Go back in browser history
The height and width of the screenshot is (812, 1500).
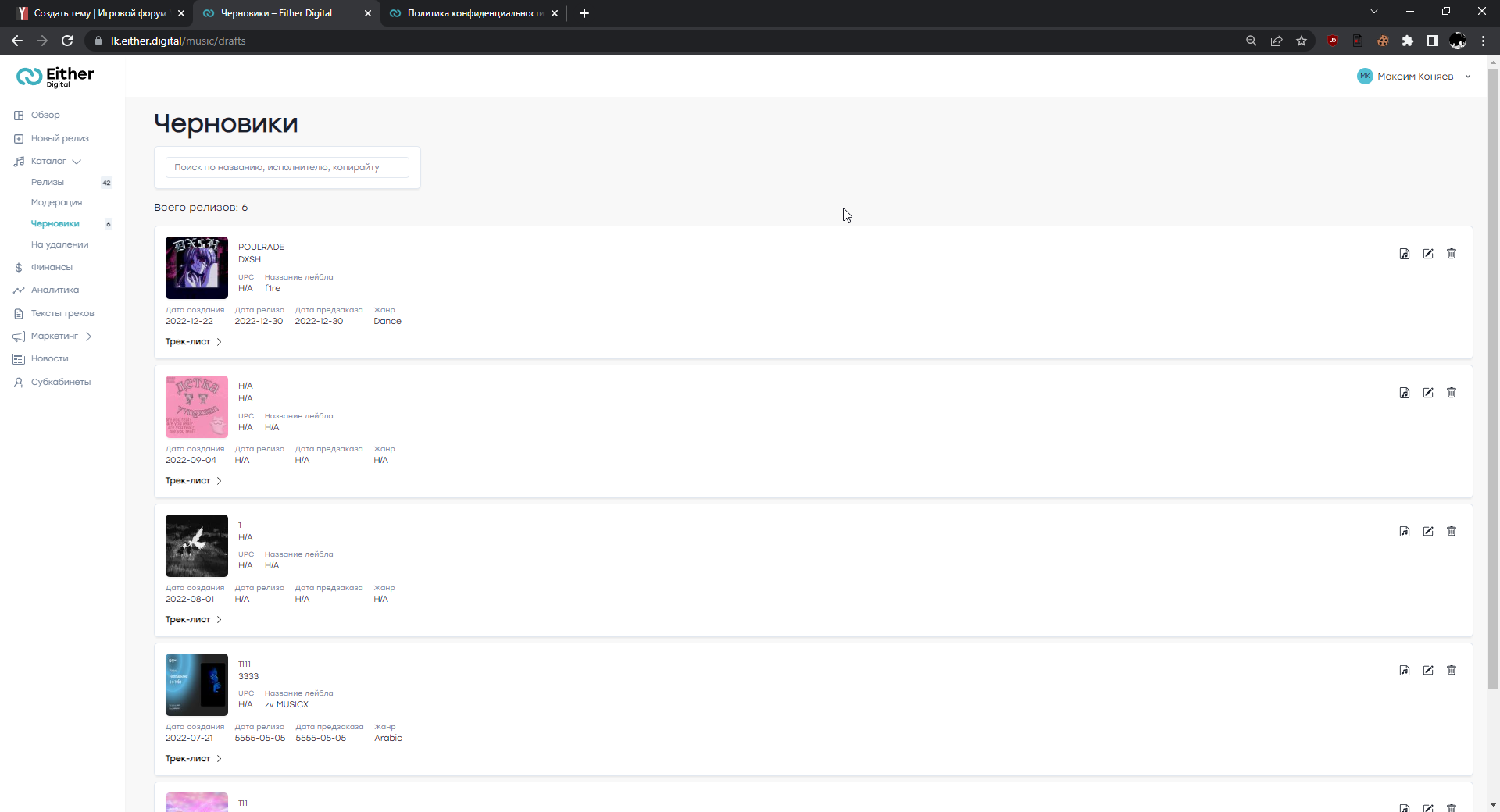[17, 41]
